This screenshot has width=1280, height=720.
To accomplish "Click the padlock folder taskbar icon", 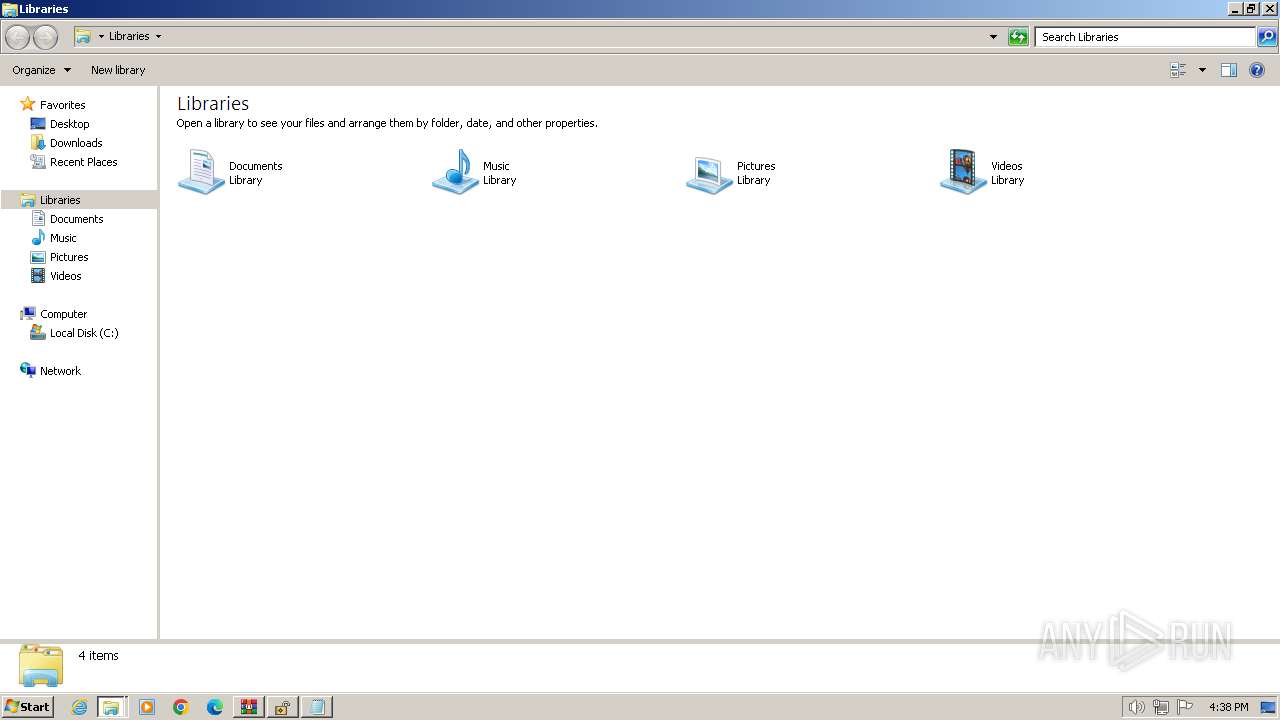I will pyautogui.click(x=282, y=707).
